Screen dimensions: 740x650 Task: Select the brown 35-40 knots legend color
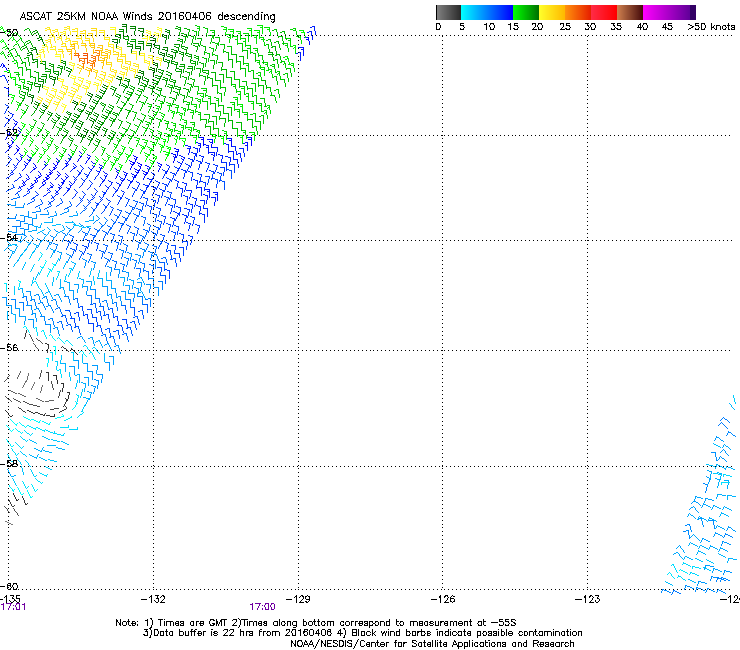pyautogui.click(x=630, y=12)
